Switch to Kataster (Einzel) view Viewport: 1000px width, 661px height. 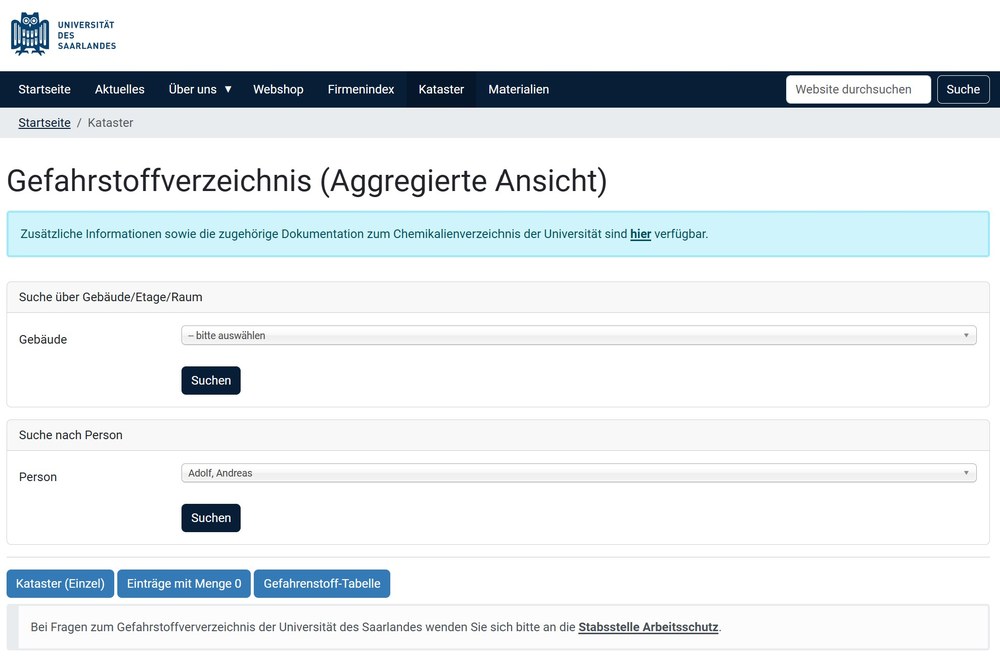click(60, 583)
